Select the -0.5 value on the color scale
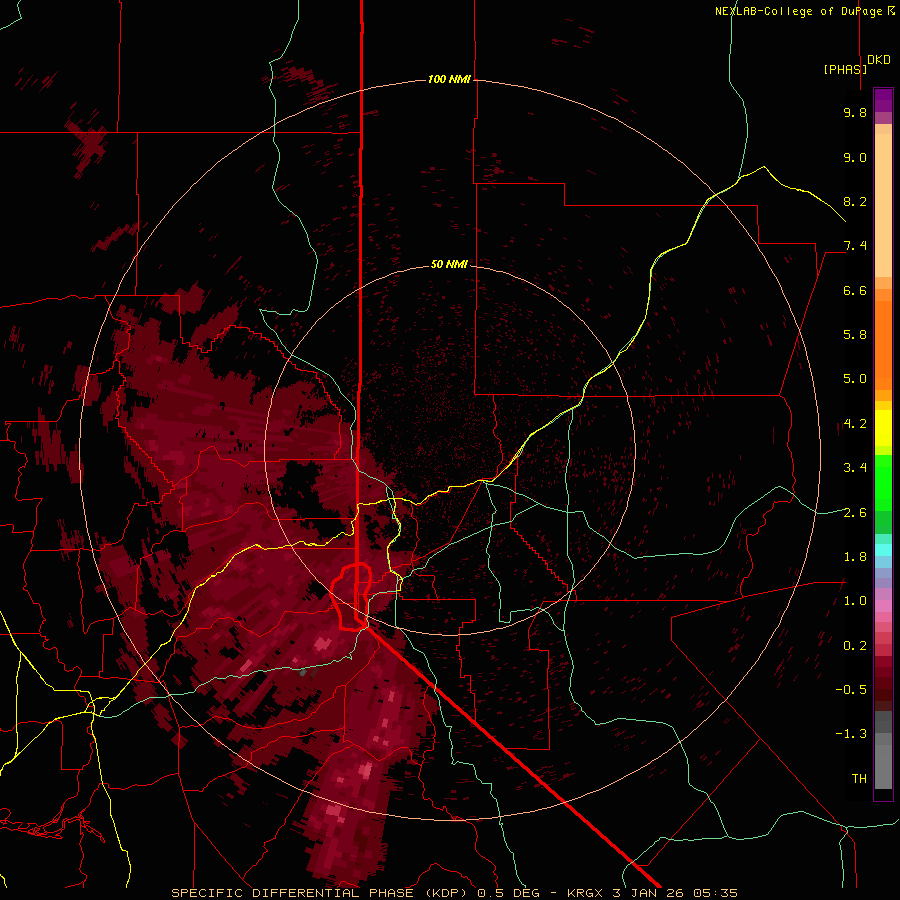 click(x=851, y=690)
